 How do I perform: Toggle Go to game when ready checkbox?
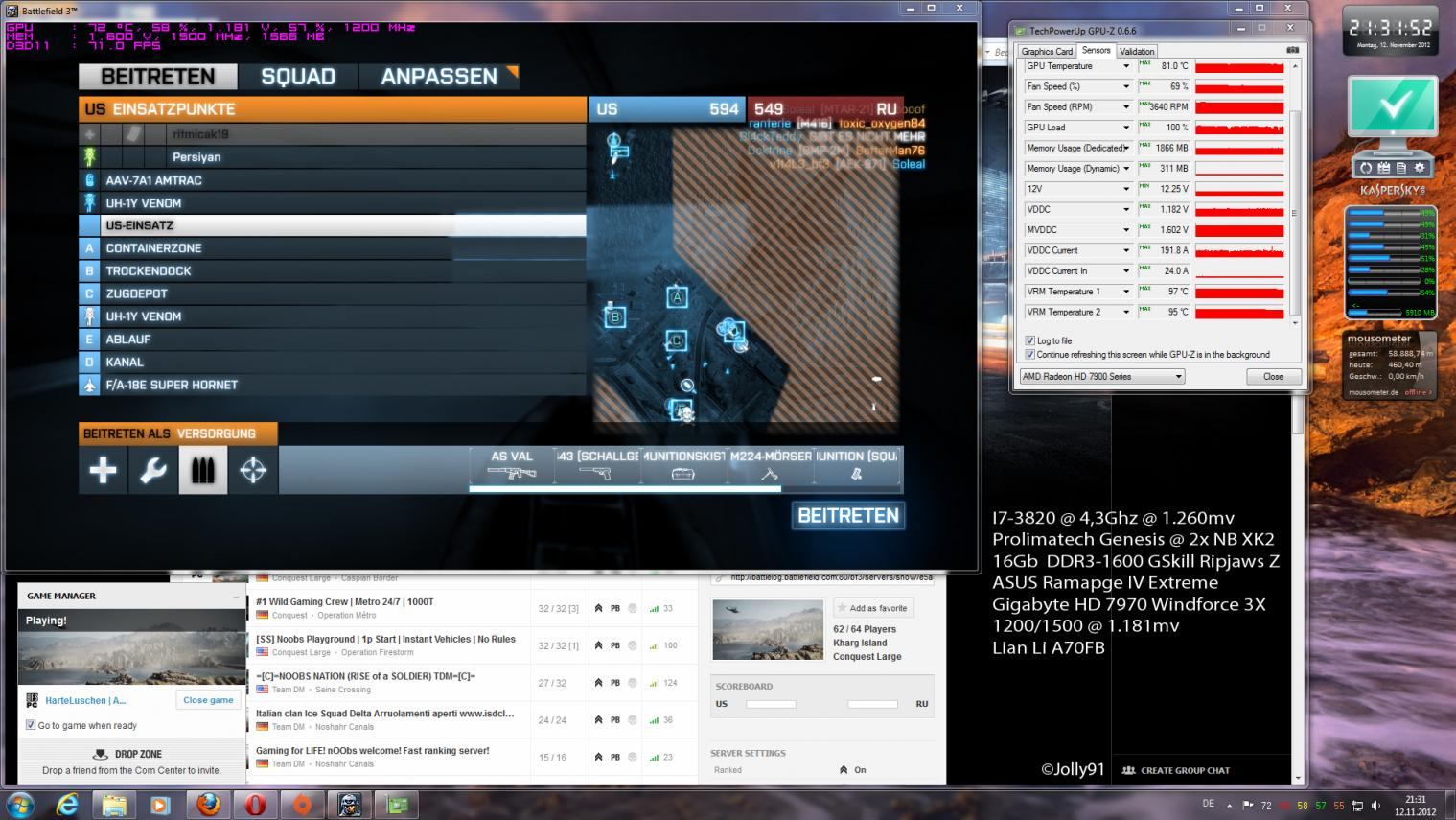[31, 725]
